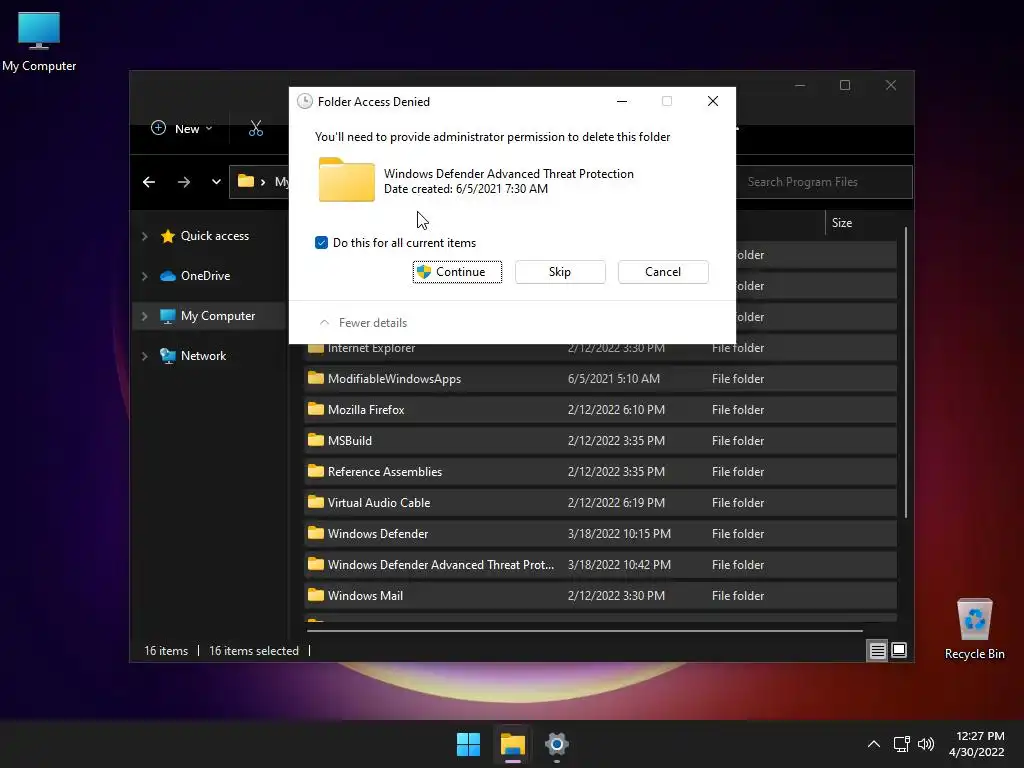Image resolution: width=1024 pixels, height=768 pixels.
Task: Switch to details view icon
Action: click(877, 650)
